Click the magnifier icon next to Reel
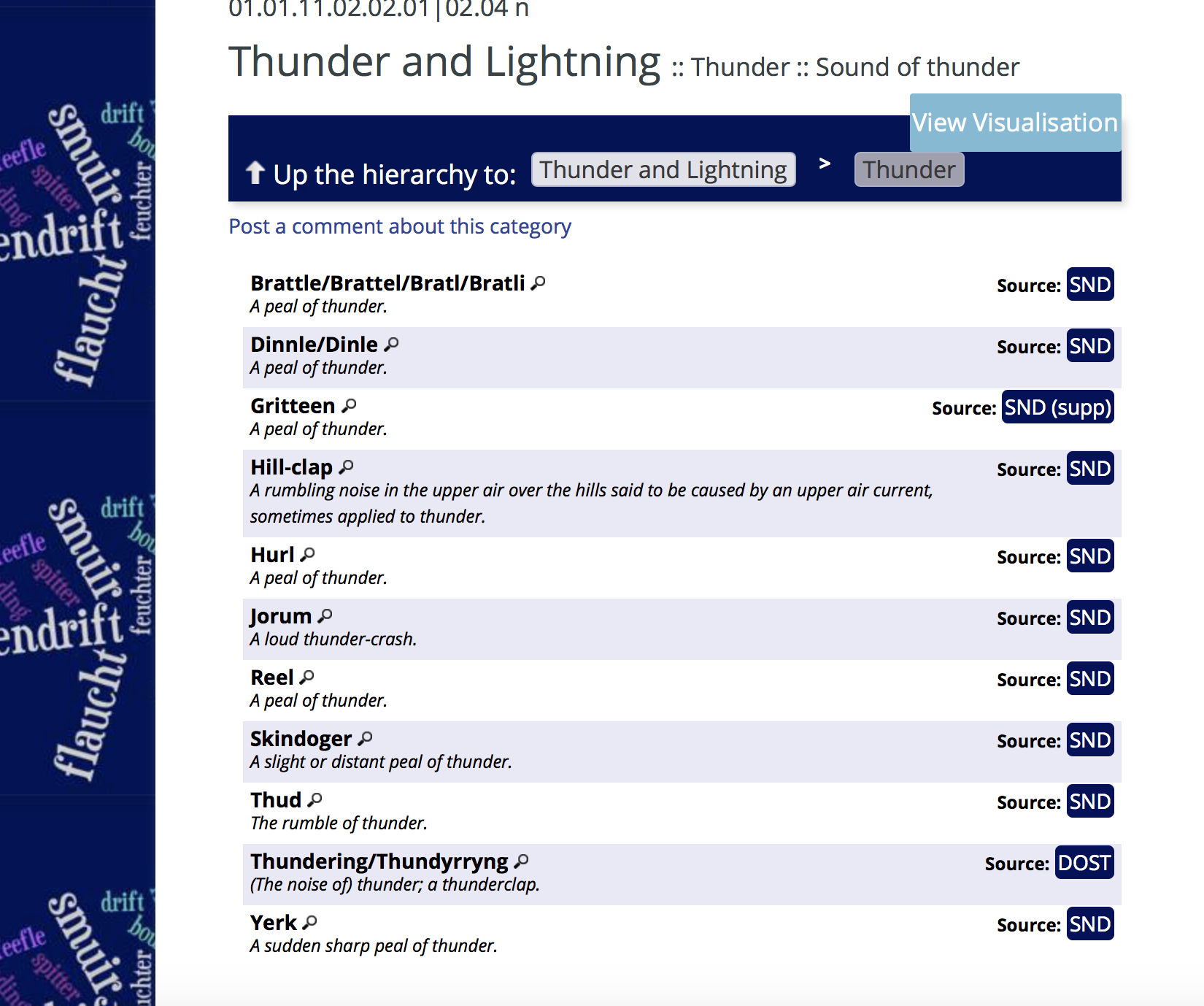 click(307, 677)
